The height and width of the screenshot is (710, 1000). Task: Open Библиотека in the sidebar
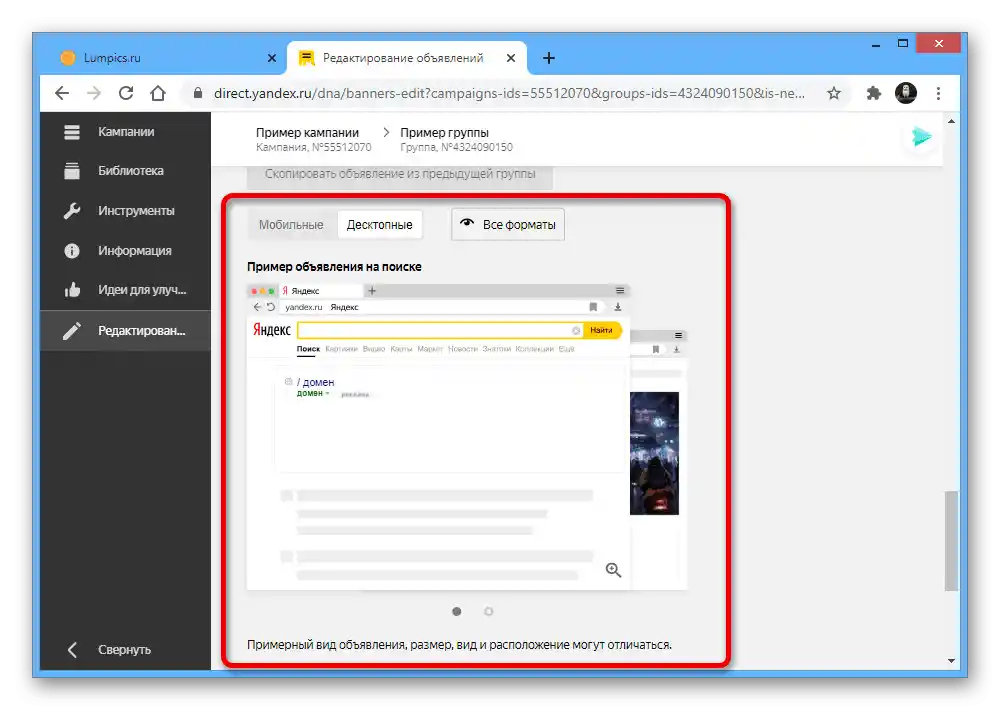[126, 170]
